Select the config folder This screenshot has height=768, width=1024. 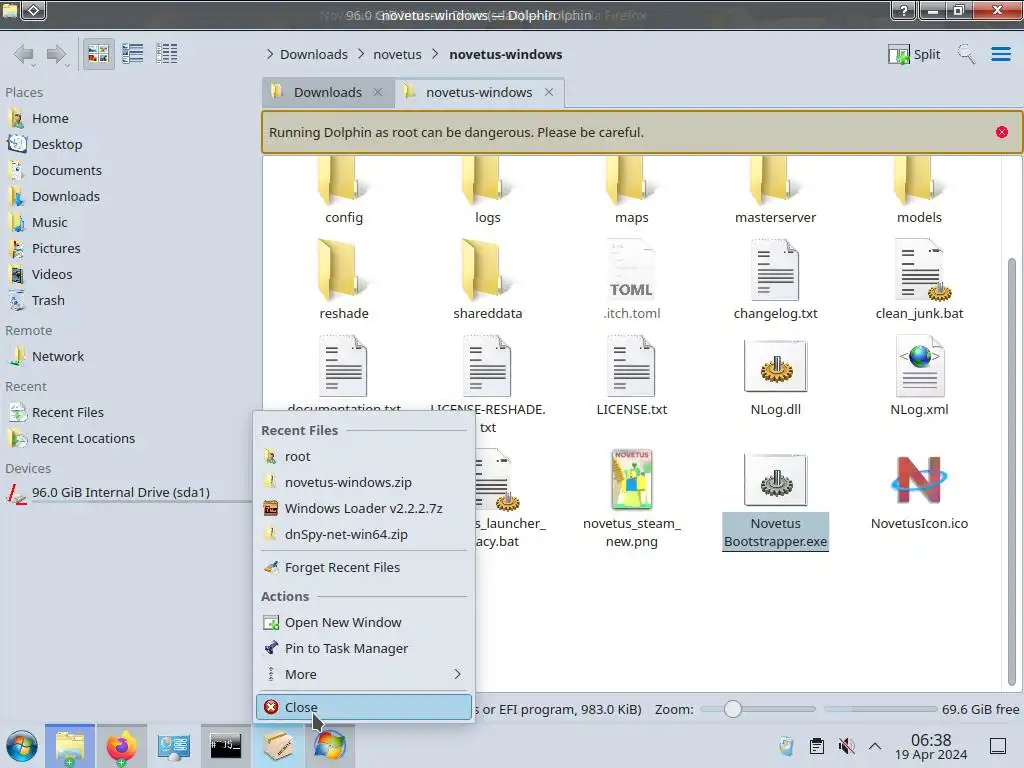tap(344, 191)
